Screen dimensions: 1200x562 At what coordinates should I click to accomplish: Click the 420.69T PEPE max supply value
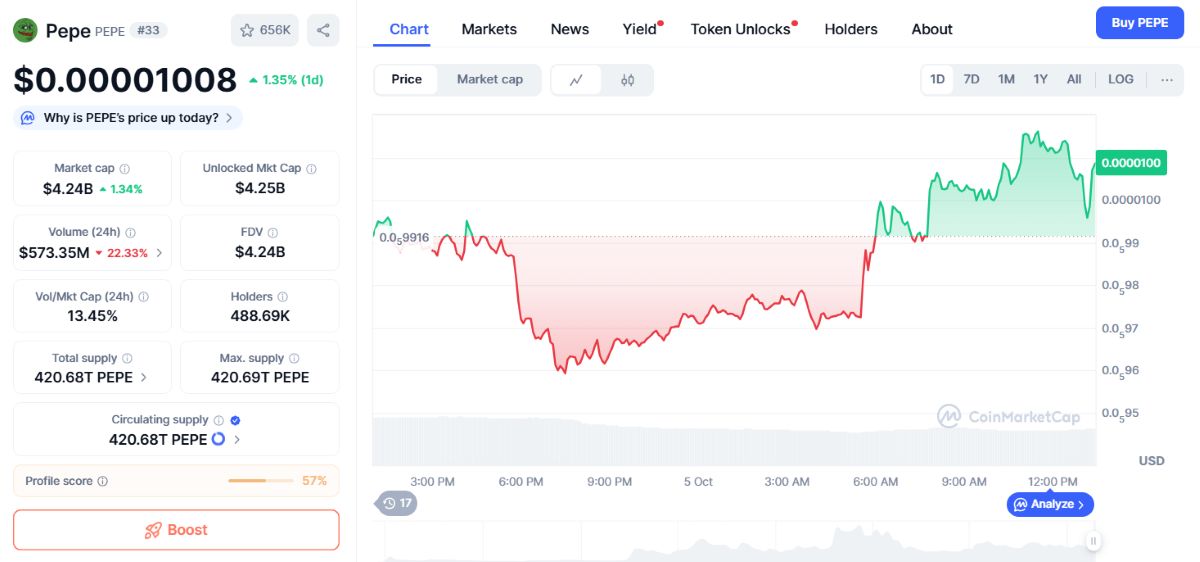pyautogui.click(x=260, y=378)
